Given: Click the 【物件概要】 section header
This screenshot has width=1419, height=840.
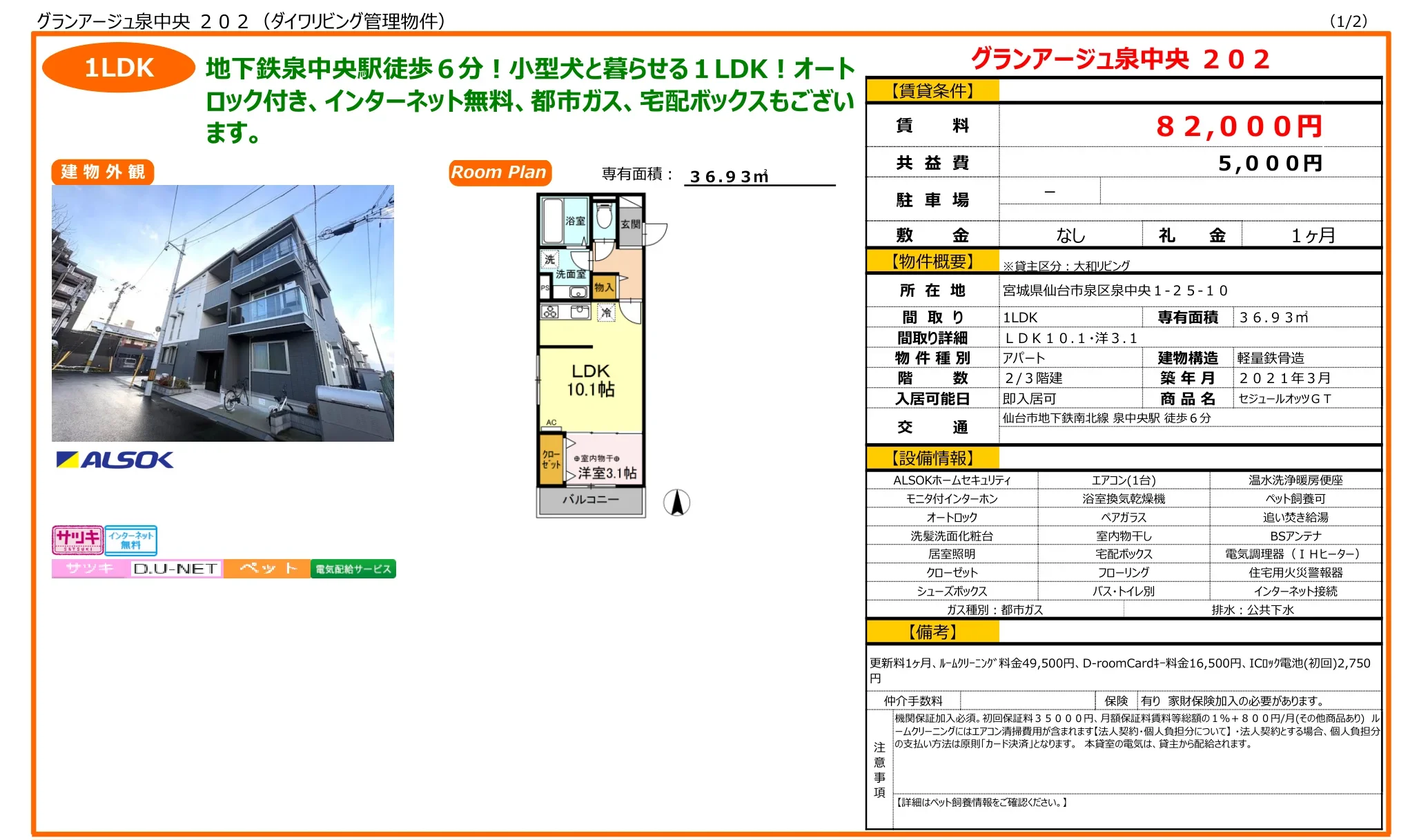Looking at the screenshot, I should 932,262.
